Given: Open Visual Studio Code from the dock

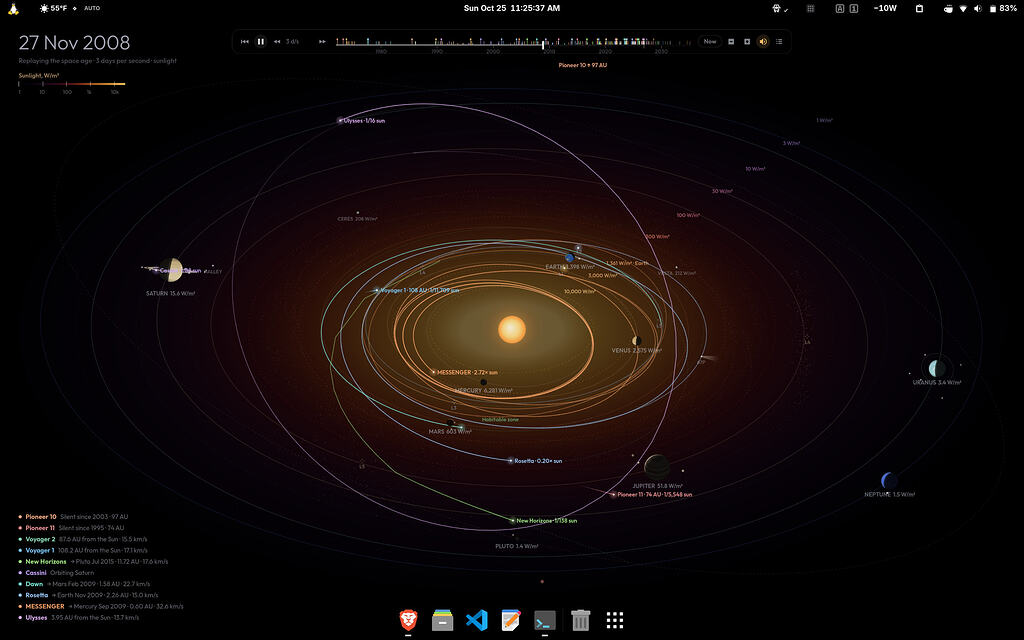Looking at the screenshot, I should pyautogui.click(x=477, y=620).
